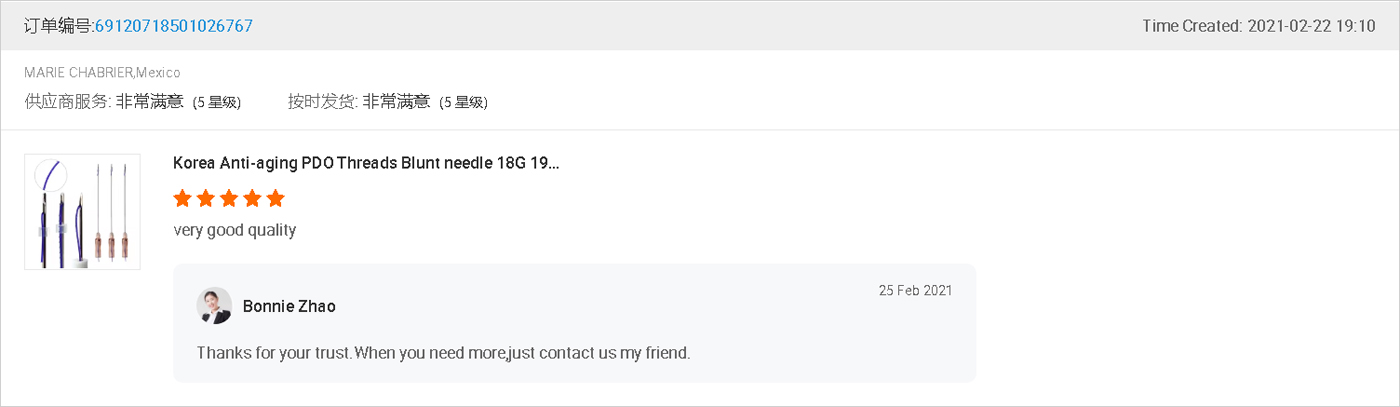
Task: Click the Bonnie Zhao name
Action: pos(289,306)
